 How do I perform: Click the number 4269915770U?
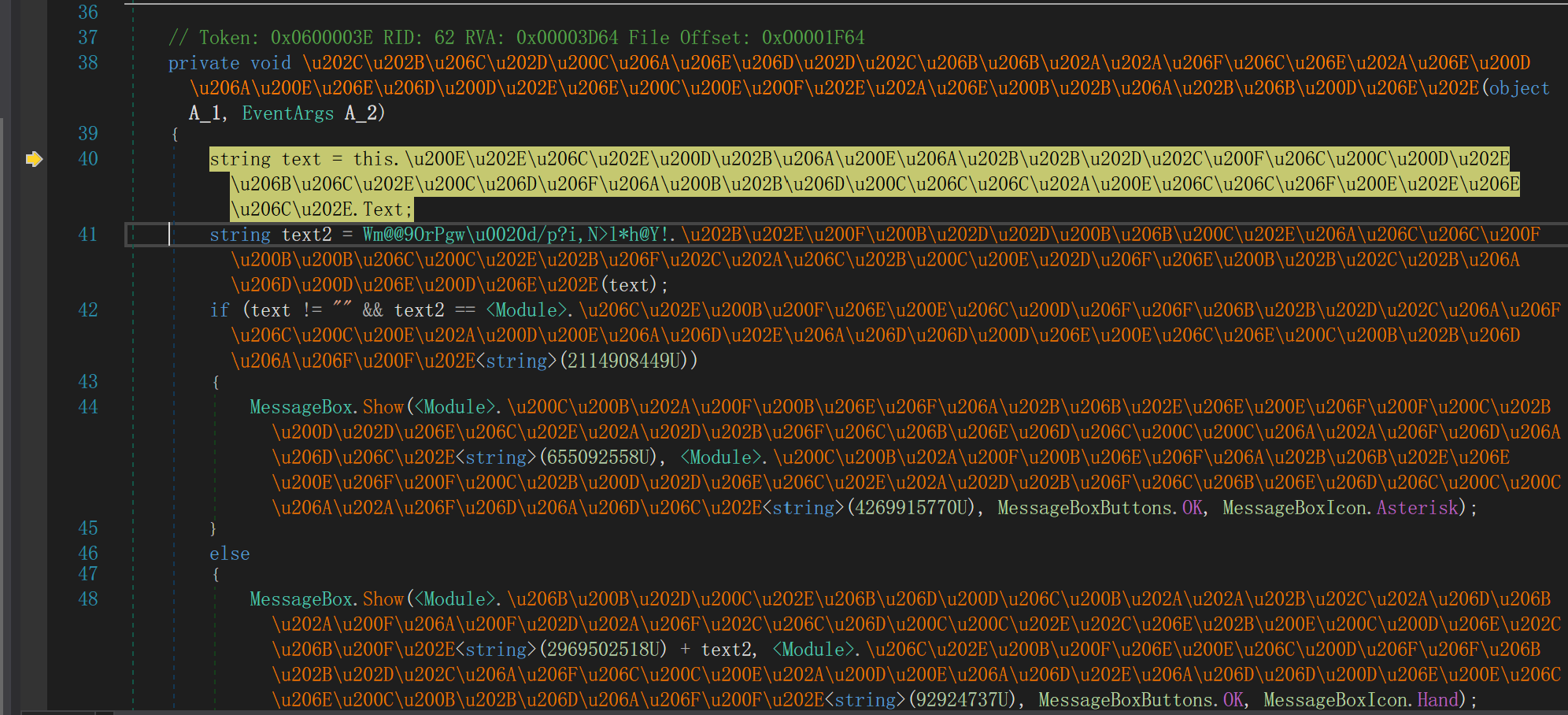coord(912,508)
